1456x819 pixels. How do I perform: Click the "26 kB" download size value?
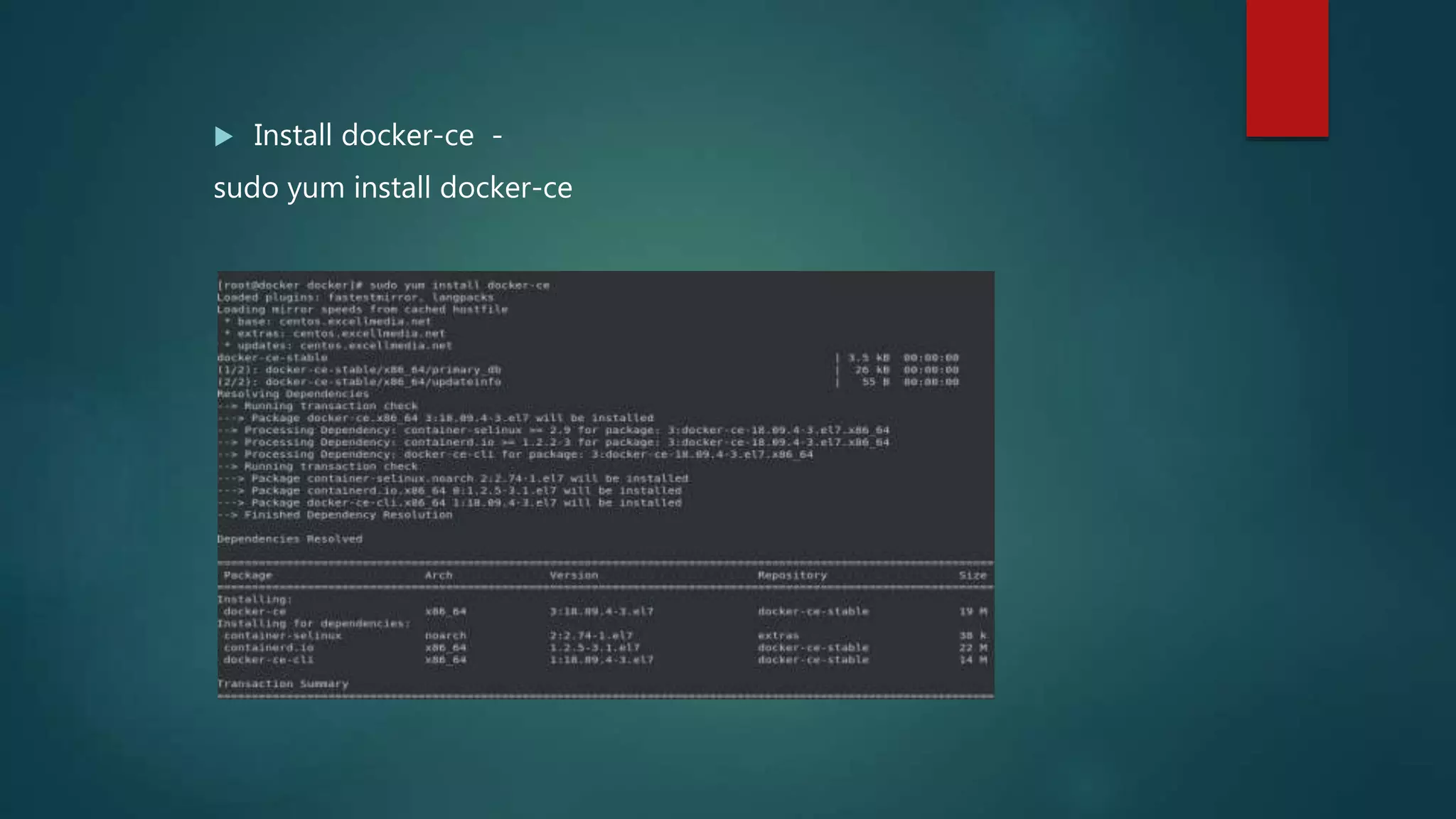[872, 370]
